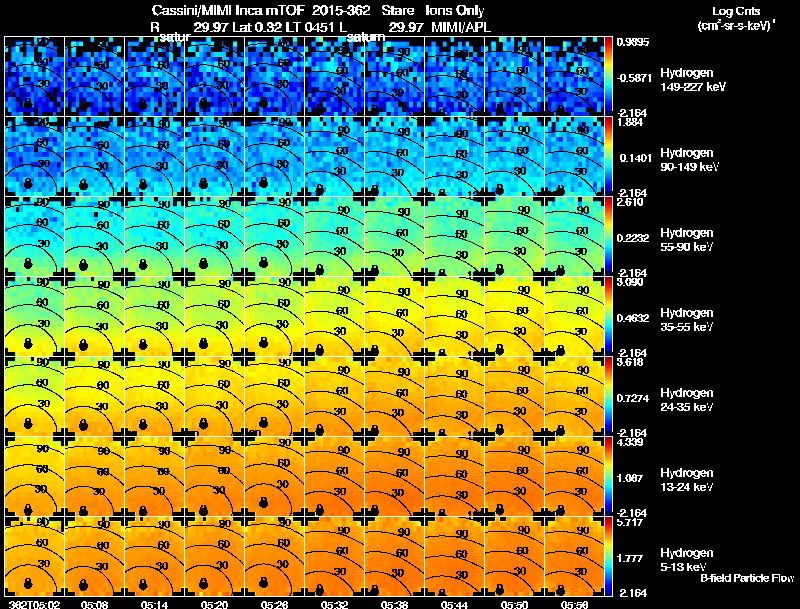Select the 05:14 time axis label

154,604
